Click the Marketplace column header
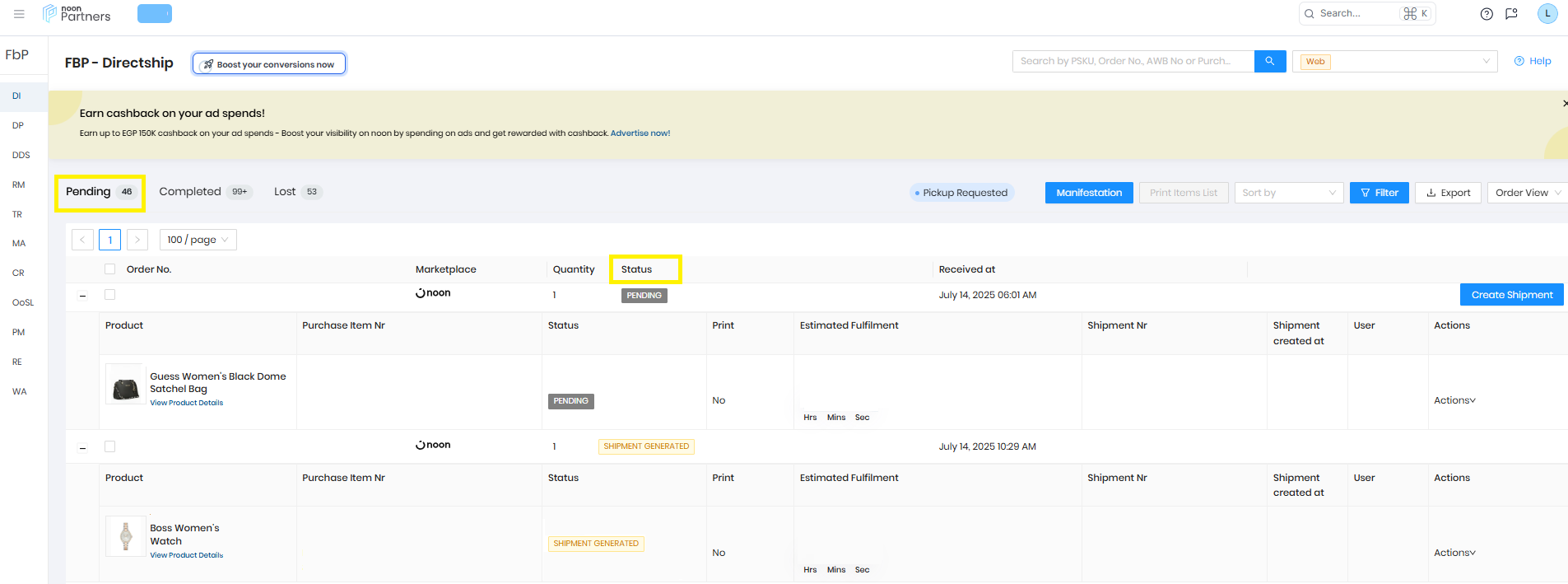The width and height of the screenshot is (1568, 584). pos(446,269)
